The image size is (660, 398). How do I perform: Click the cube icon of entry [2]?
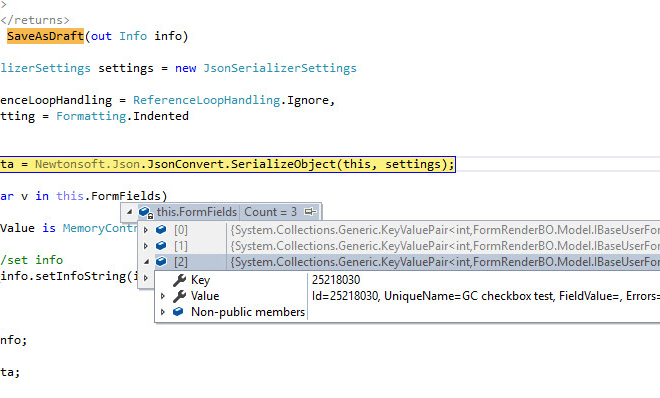click(161, 262)
